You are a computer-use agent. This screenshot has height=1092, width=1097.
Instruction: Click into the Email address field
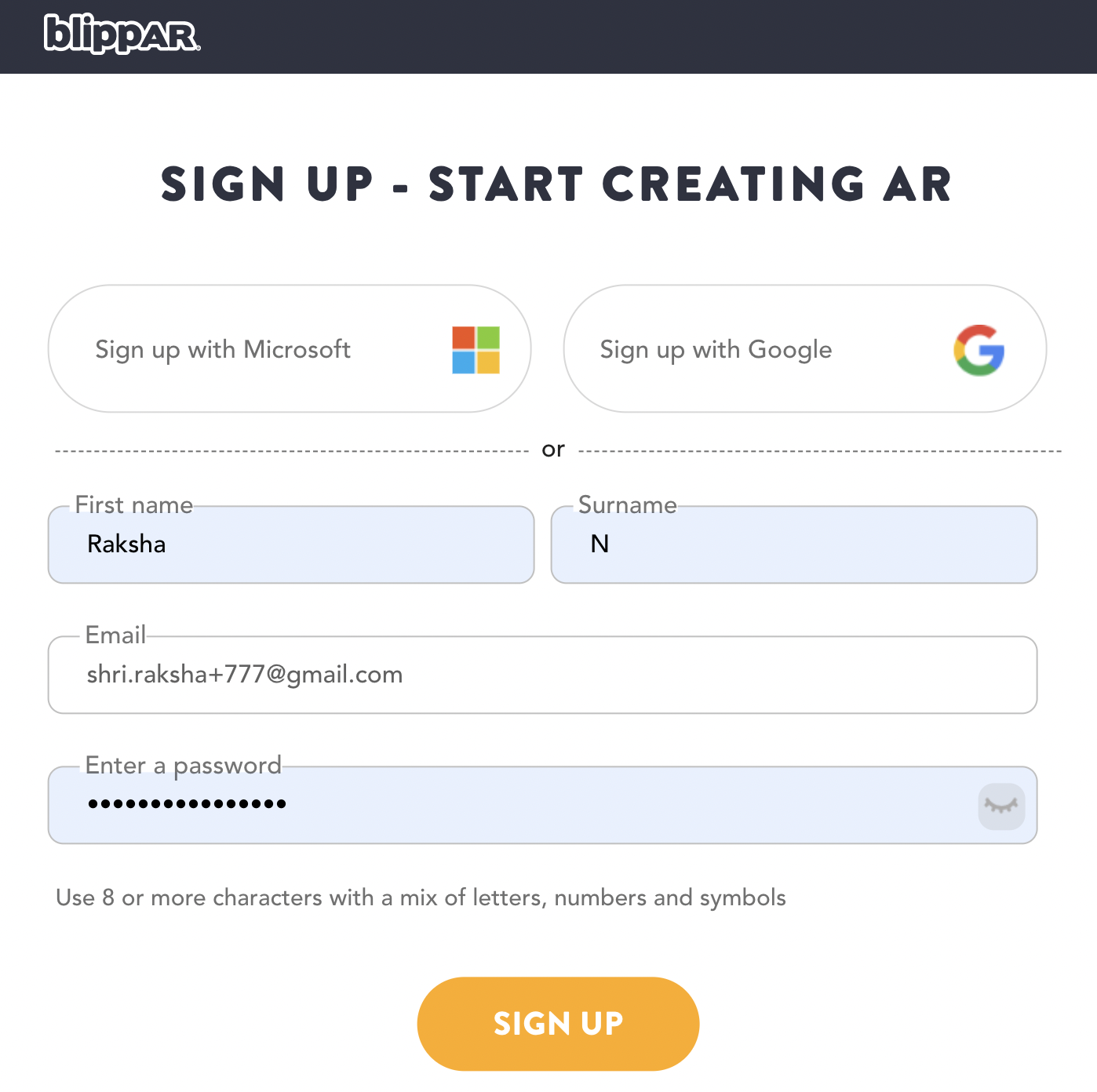point(543,675)
